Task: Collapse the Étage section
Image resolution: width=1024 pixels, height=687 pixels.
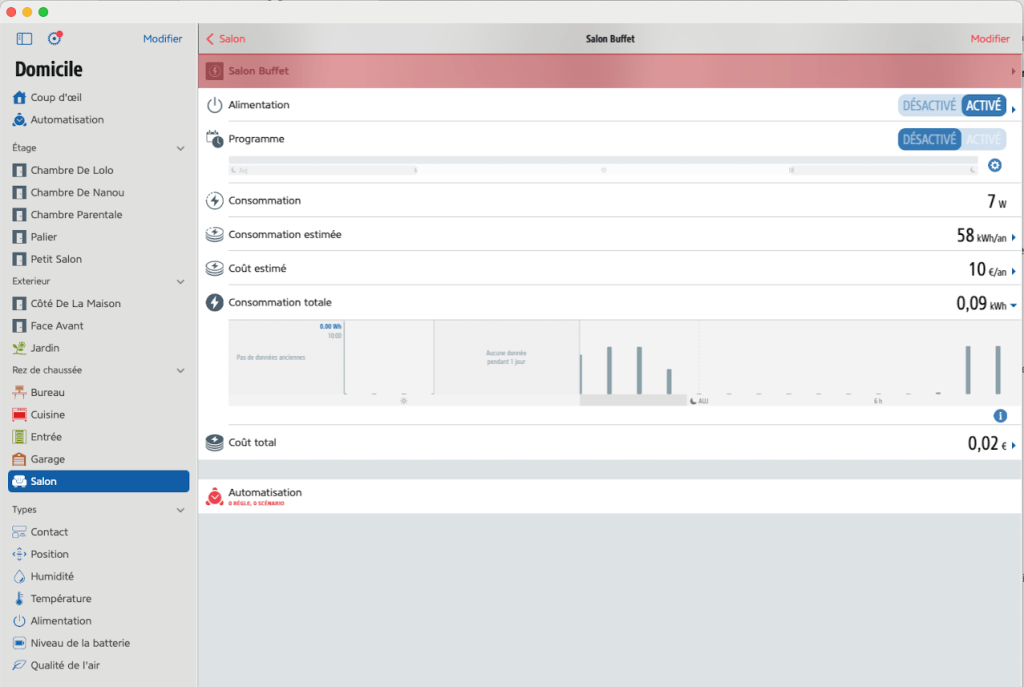Action: click(x=181, y=148)
